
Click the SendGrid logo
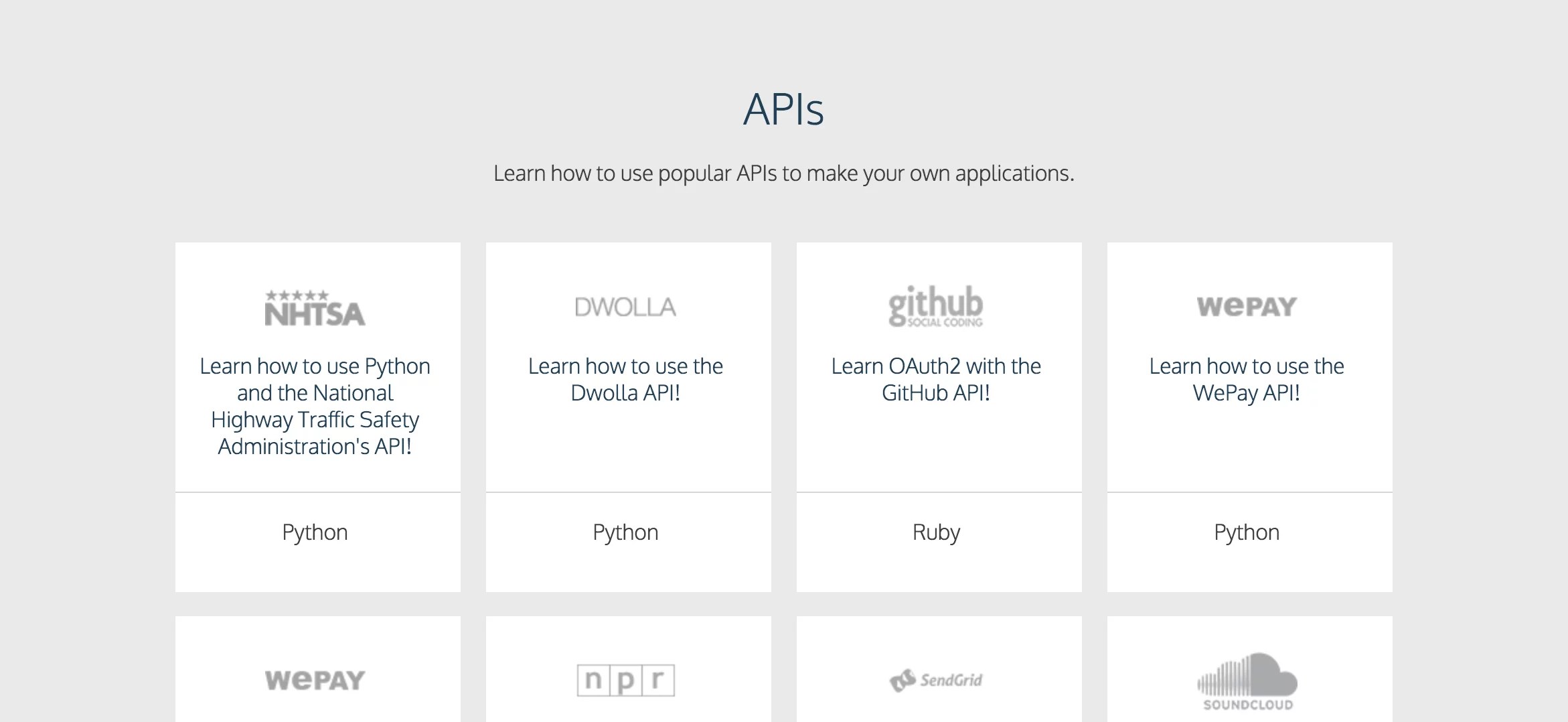click(x=936, y=680)
